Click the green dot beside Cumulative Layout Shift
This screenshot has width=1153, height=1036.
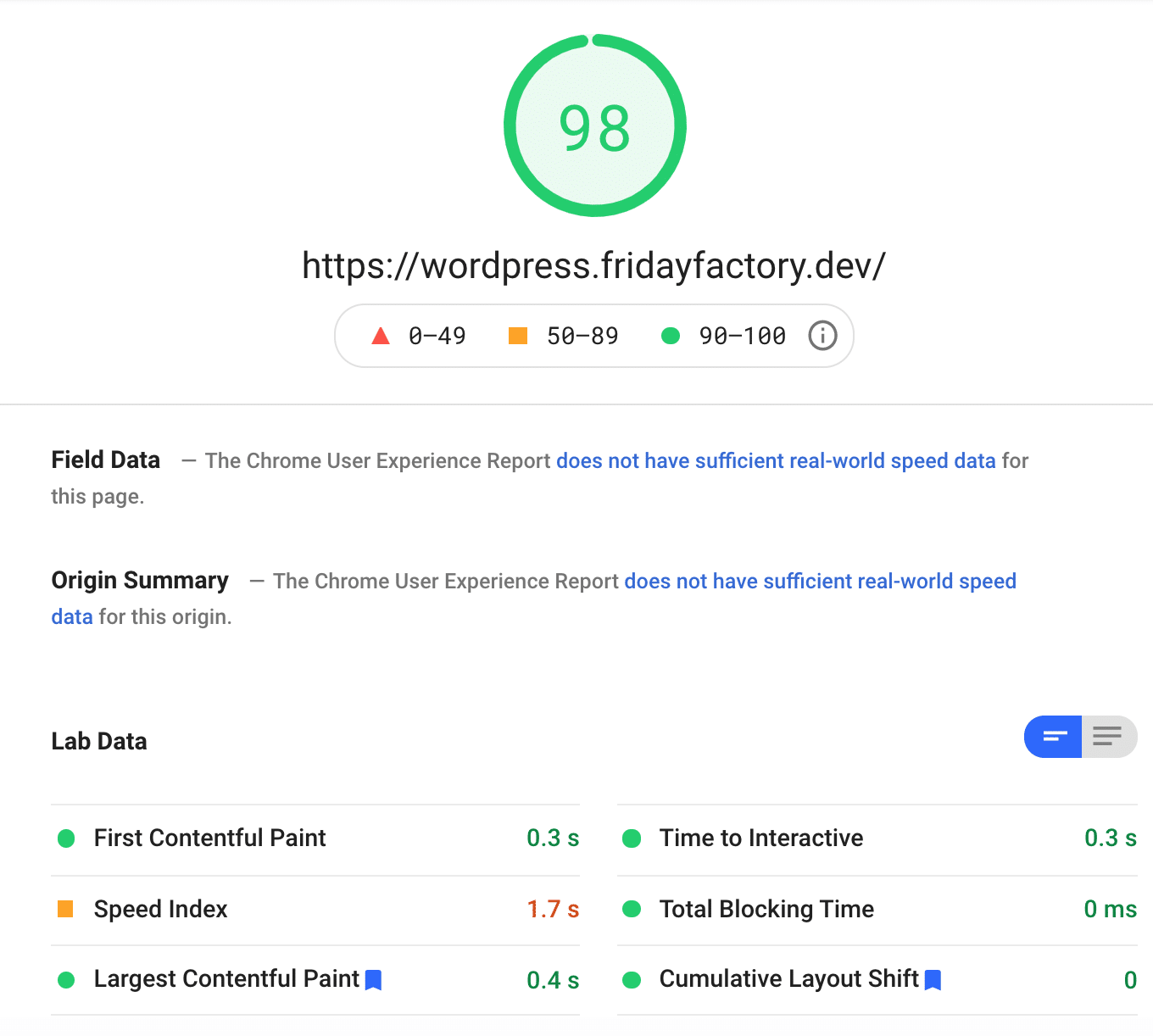(632, 980)
